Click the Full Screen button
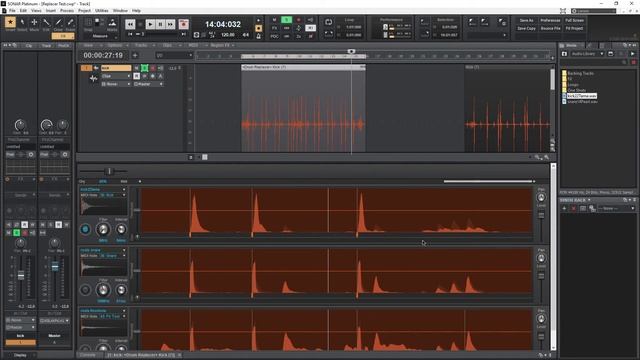Viewport: 640px width, 360px height. (574, 20)
